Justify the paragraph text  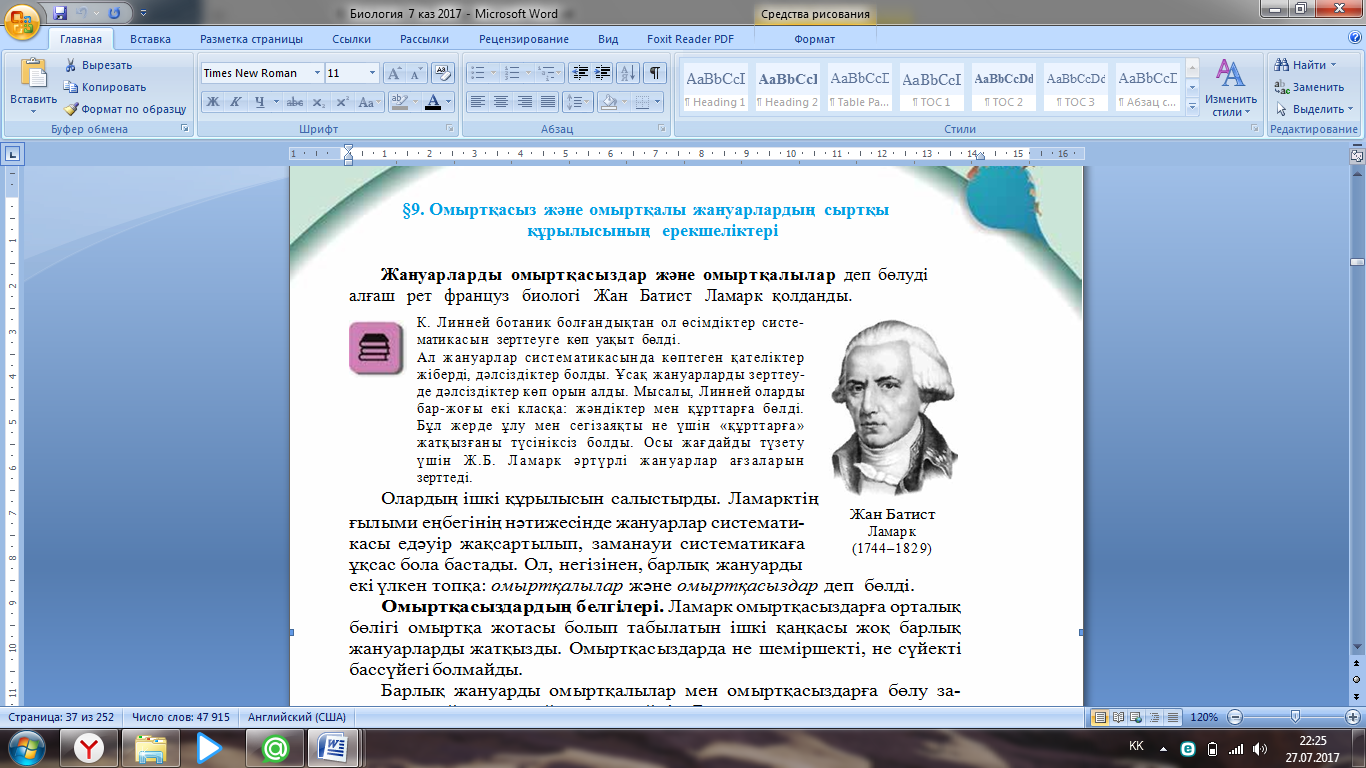point(548,102)
